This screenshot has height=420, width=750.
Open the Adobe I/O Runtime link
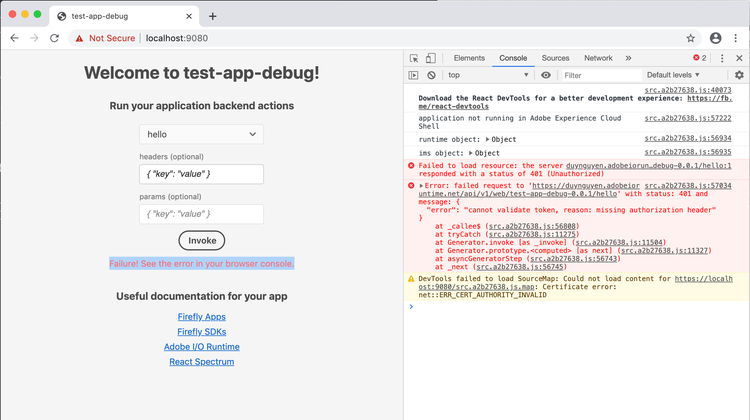[x=201, y=346]
